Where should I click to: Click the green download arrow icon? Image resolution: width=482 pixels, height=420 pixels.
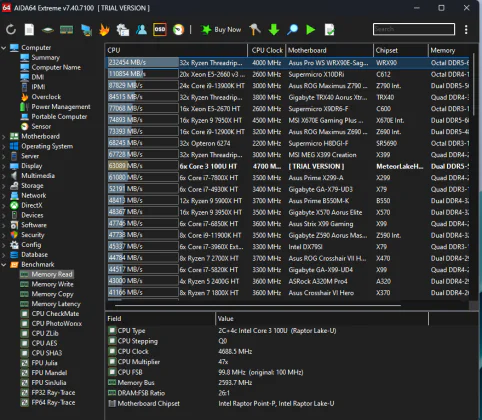click(x=274, y=30)
